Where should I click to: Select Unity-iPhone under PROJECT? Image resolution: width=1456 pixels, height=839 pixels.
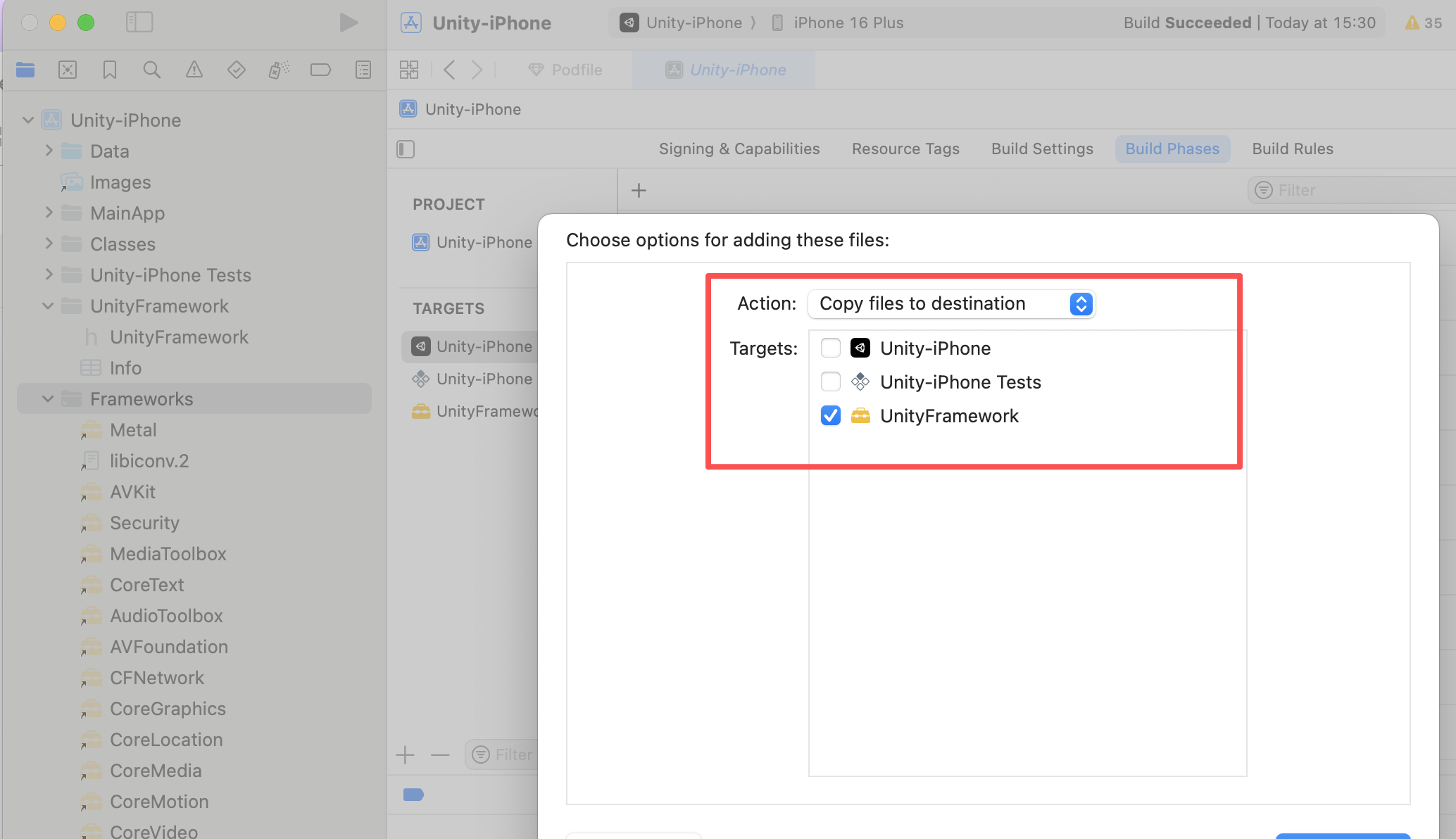473,242
